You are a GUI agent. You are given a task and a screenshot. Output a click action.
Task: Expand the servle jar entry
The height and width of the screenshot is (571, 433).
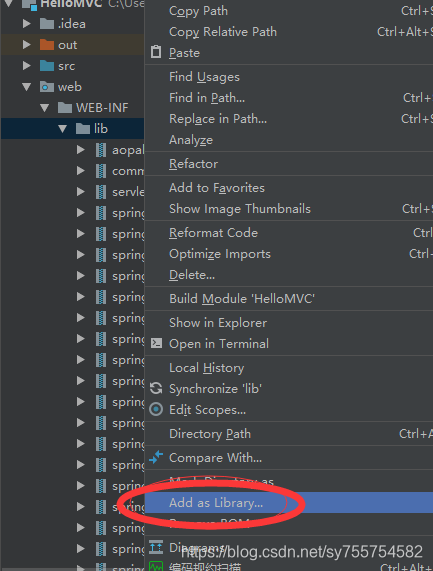point(80,192)
